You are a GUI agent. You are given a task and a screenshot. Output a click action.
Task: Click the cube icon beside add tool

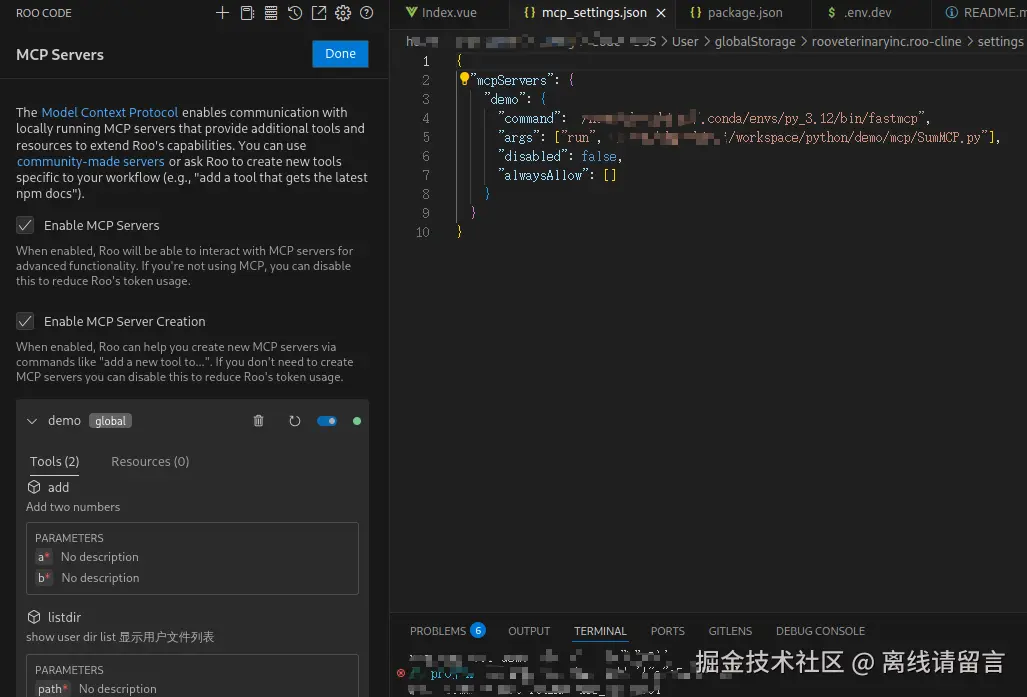(x=34, y=487)
